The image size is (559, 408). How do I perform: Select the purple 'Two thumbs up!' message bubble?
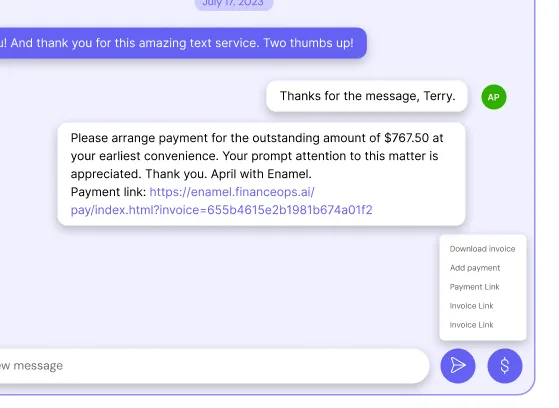(x=183, y=43)
